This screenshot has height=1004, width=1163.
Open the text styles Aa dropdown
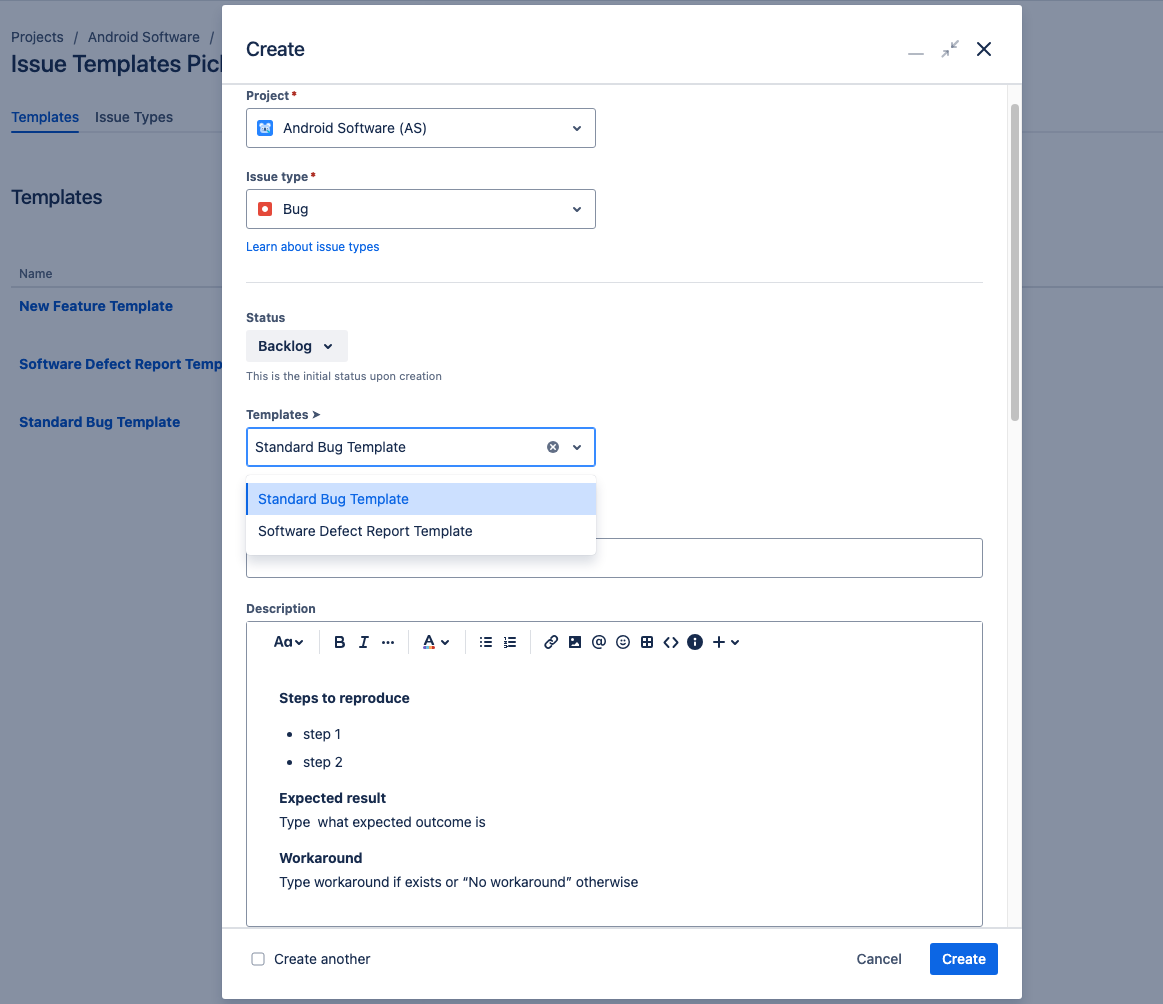(289, 642)
